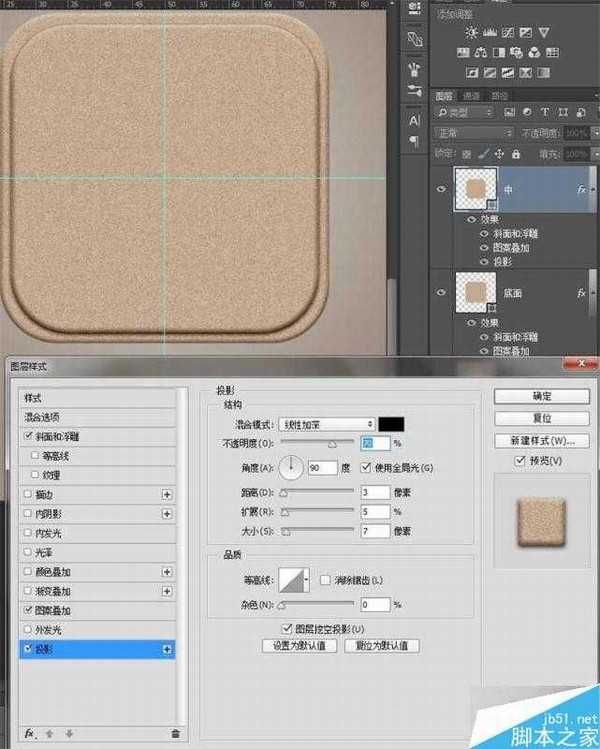Viewport: 600px width, 749px height.
Task: Add a Hue/Saturation adjustment icon
Action: [x=463, y=53]
